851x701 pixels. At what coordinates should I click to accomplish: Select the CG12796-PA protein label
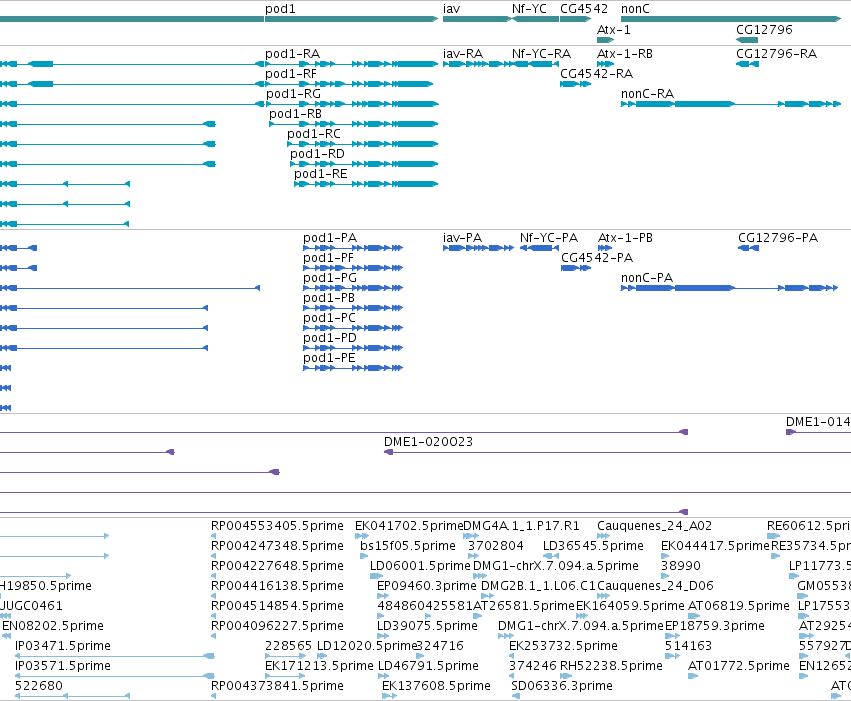click(778, 238)
